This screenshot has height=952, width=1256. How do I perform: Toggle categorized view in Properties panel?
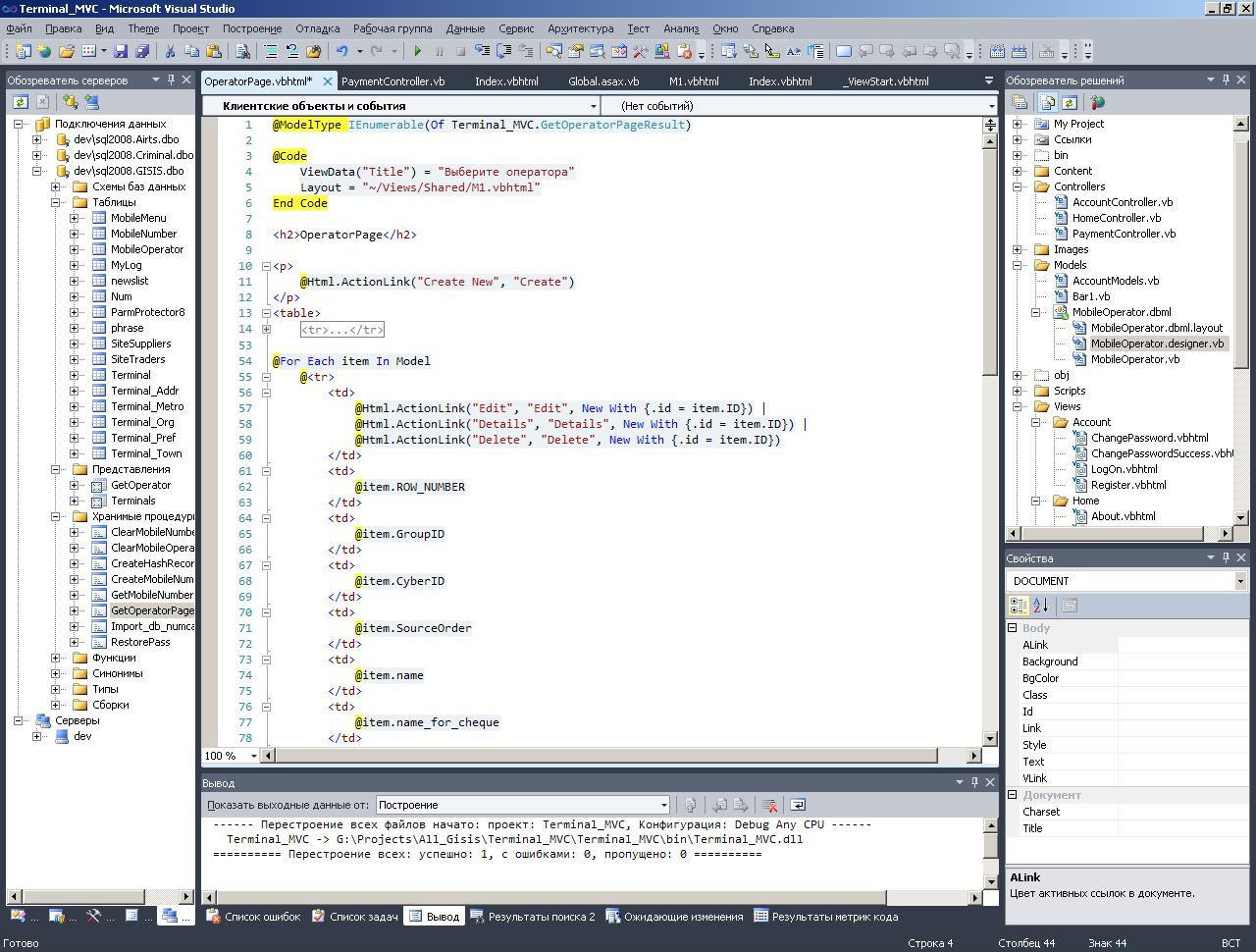tap(1020, 606)
